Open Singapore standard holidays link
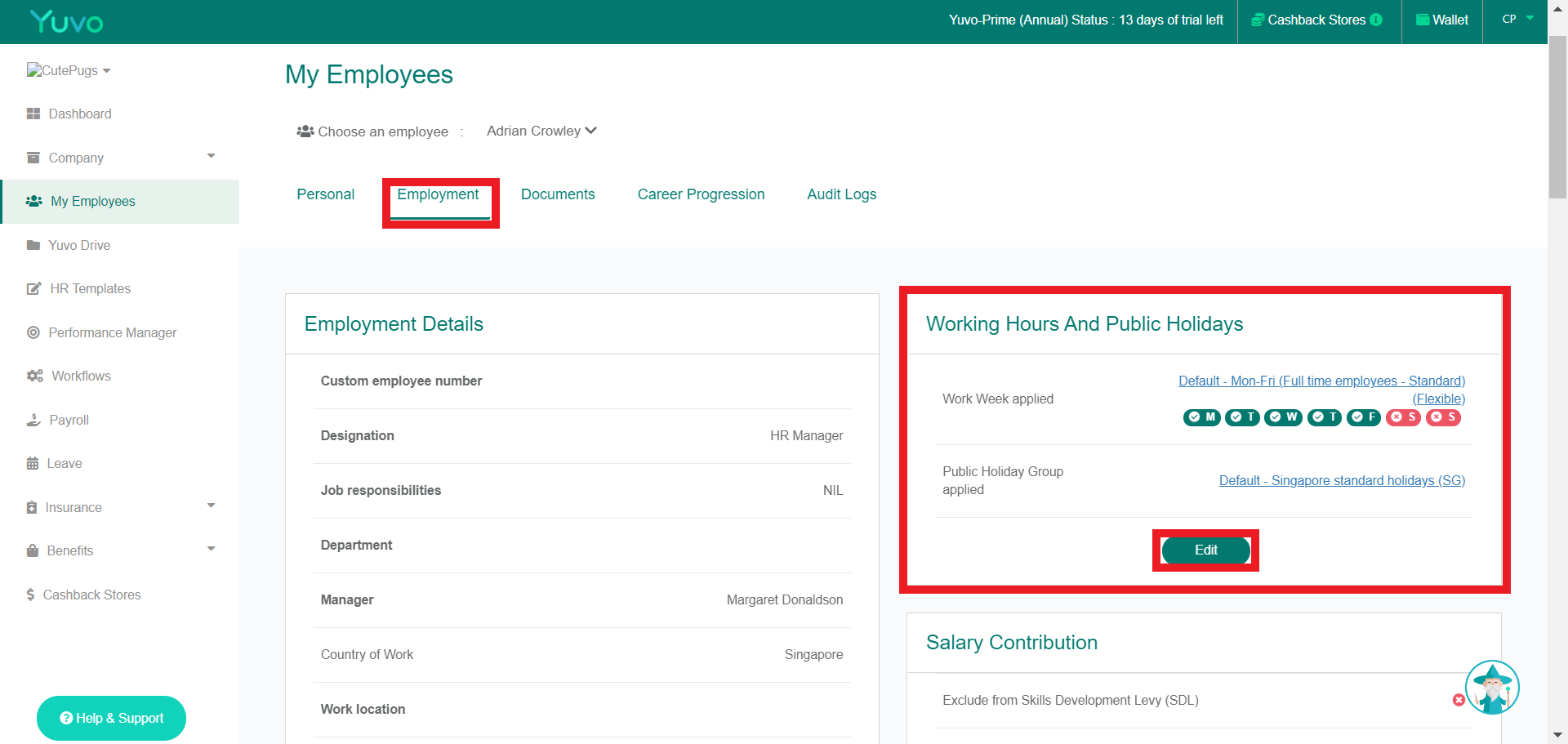This screenshot has width=1568, height=744. [1342, 480]
